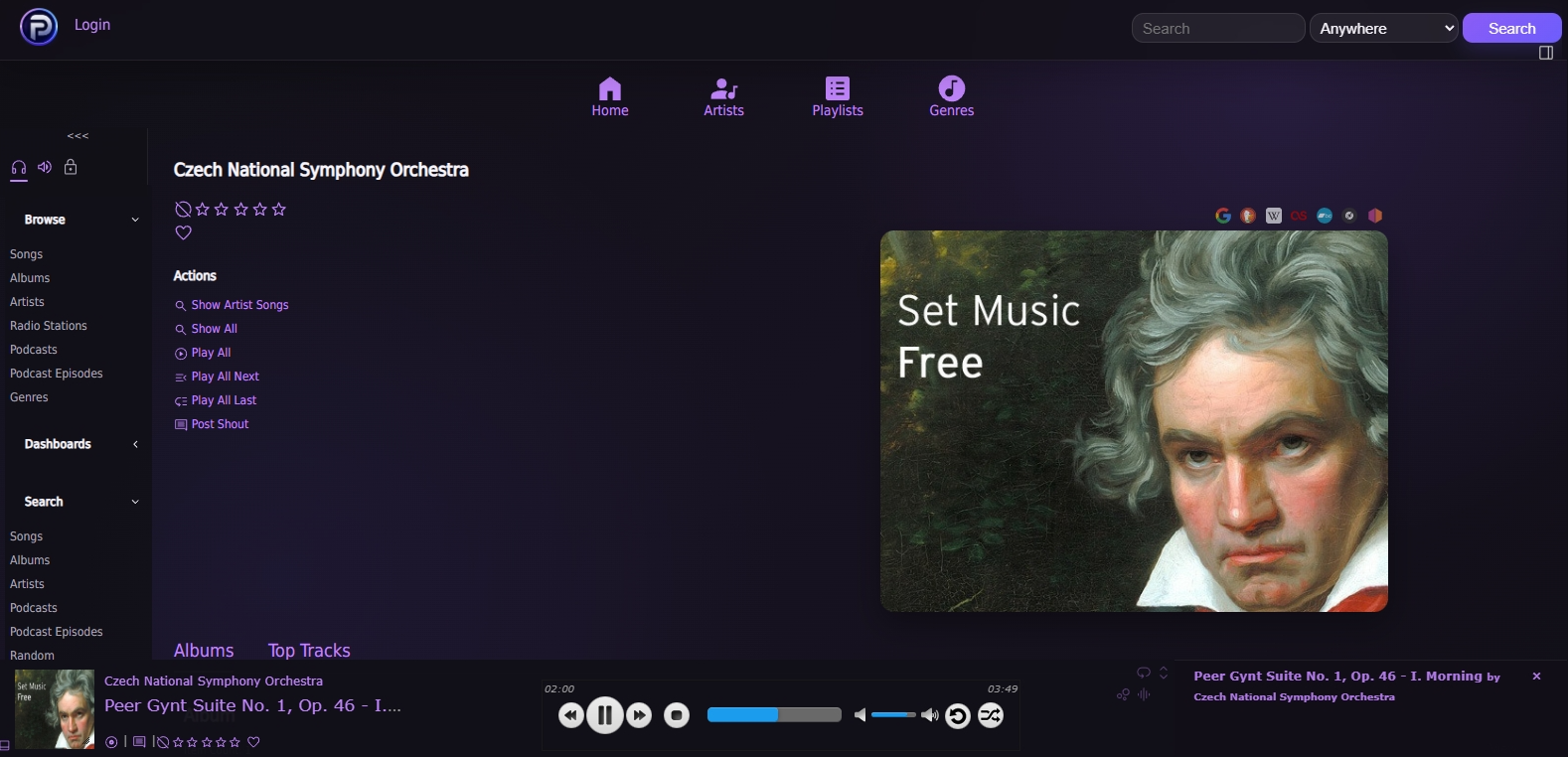Open Genres in Browse sidebar list
This screenshot has height=757, width=1568.
[29, 397]
